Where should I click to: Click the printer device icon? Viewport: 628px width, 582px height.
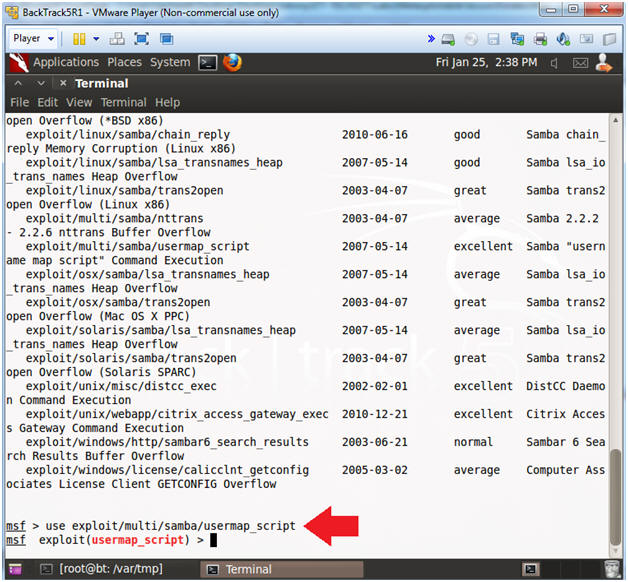540,39
